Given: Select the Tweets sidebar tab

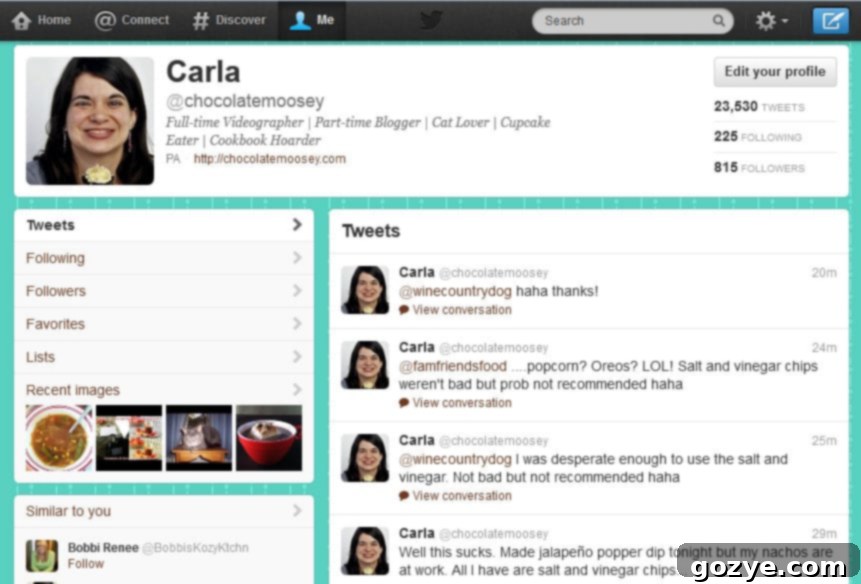Looking at the screenshot, I should (164, 225).
